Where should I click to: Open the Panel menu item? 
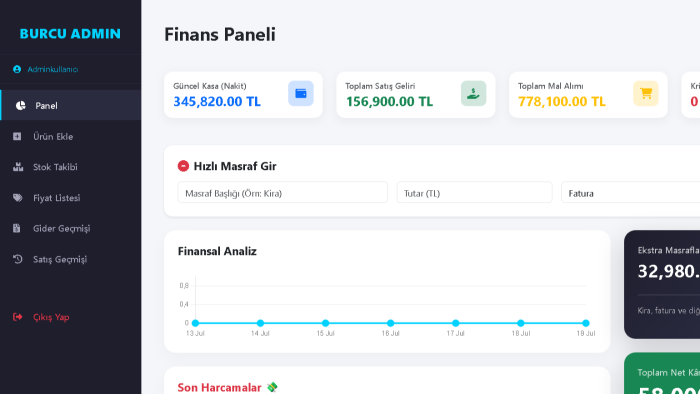click(71, 105)
